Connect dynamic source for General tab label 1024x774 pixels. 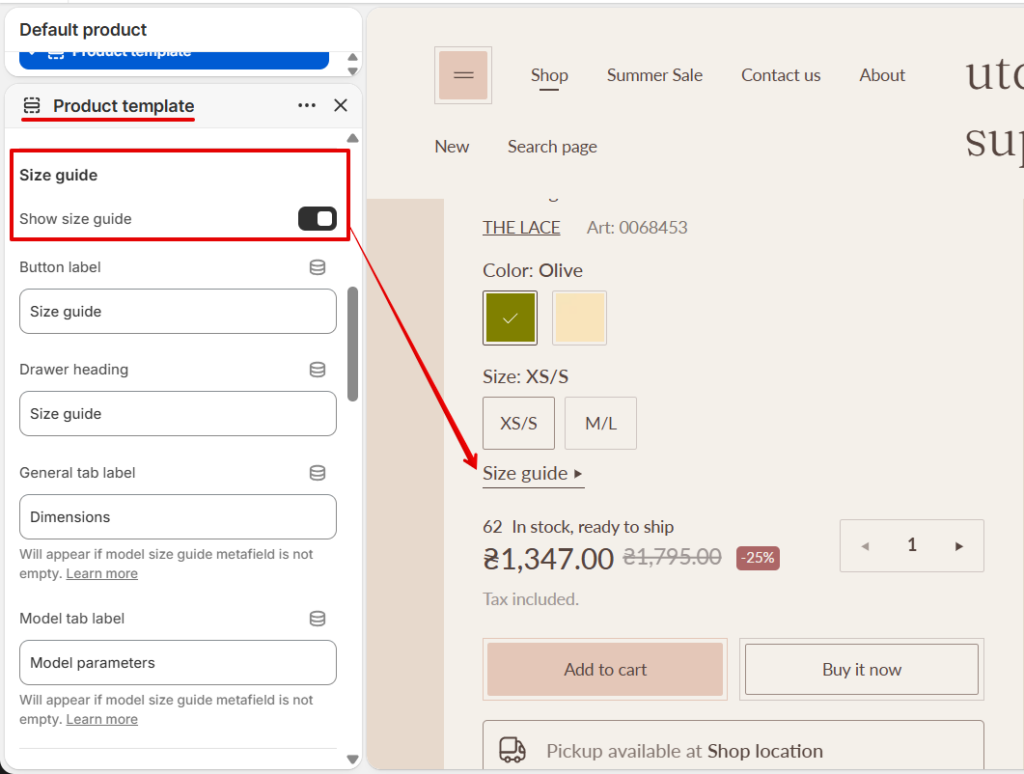(317, 473)
